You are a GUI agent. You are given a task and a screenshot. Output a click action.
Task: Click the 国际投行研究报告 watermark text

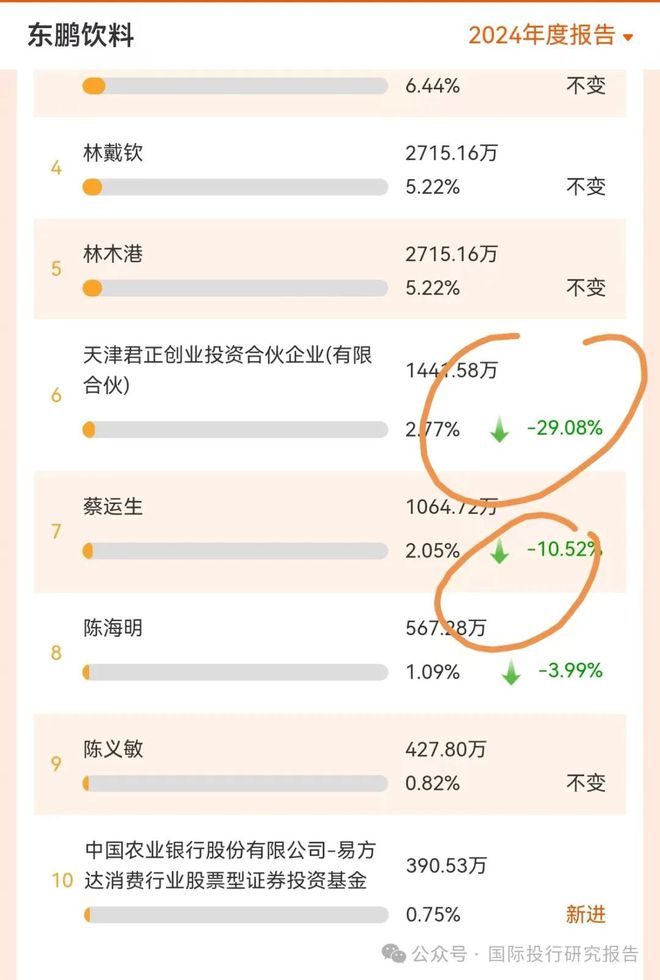562,952
